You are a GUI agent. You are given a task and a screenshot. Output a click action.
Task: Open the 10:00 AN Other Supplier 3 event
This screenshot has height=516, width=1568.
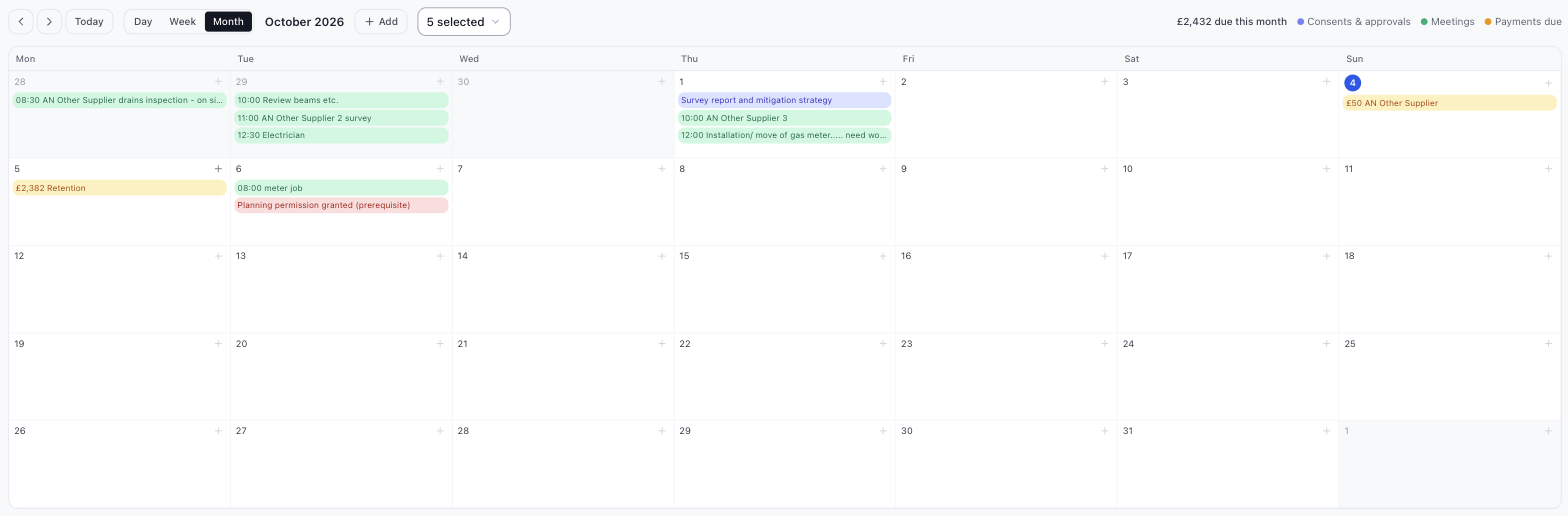[785, 118]
